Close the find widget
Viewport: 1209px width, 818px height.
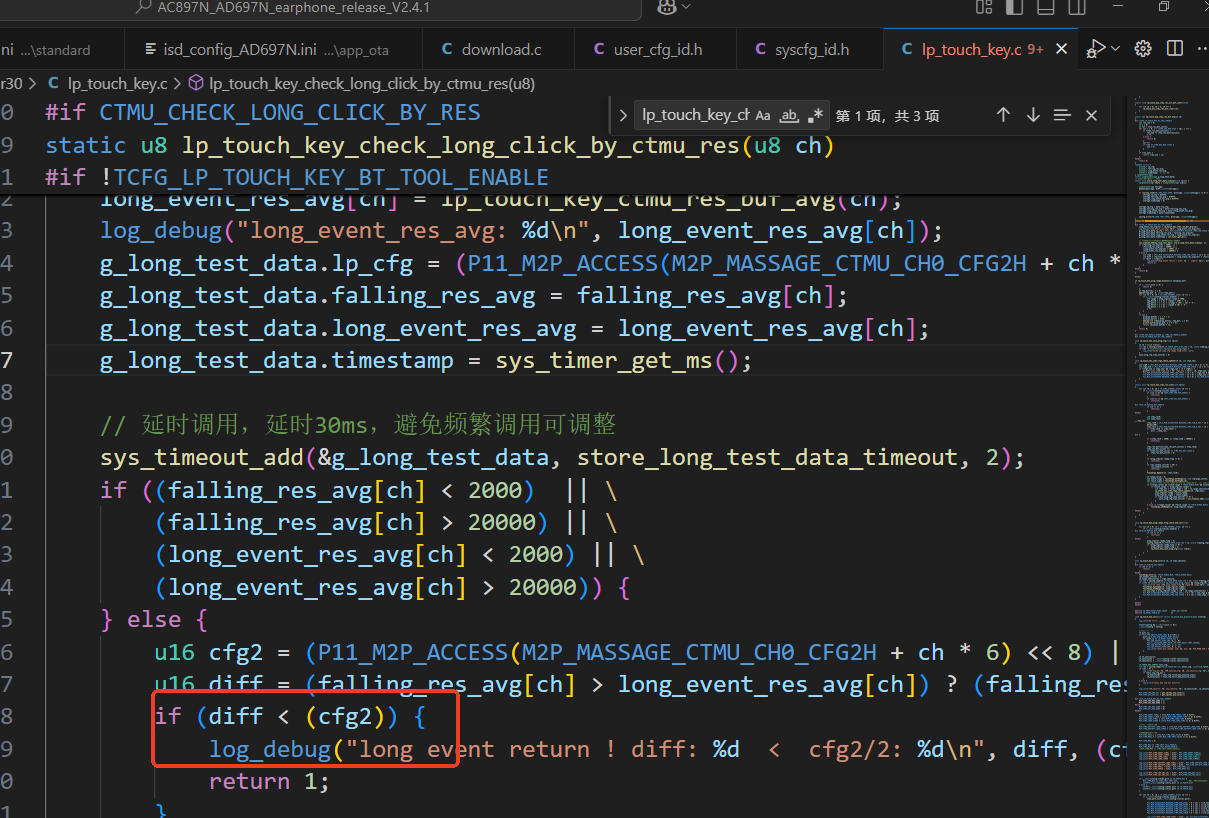click(x=1091, y=115)
